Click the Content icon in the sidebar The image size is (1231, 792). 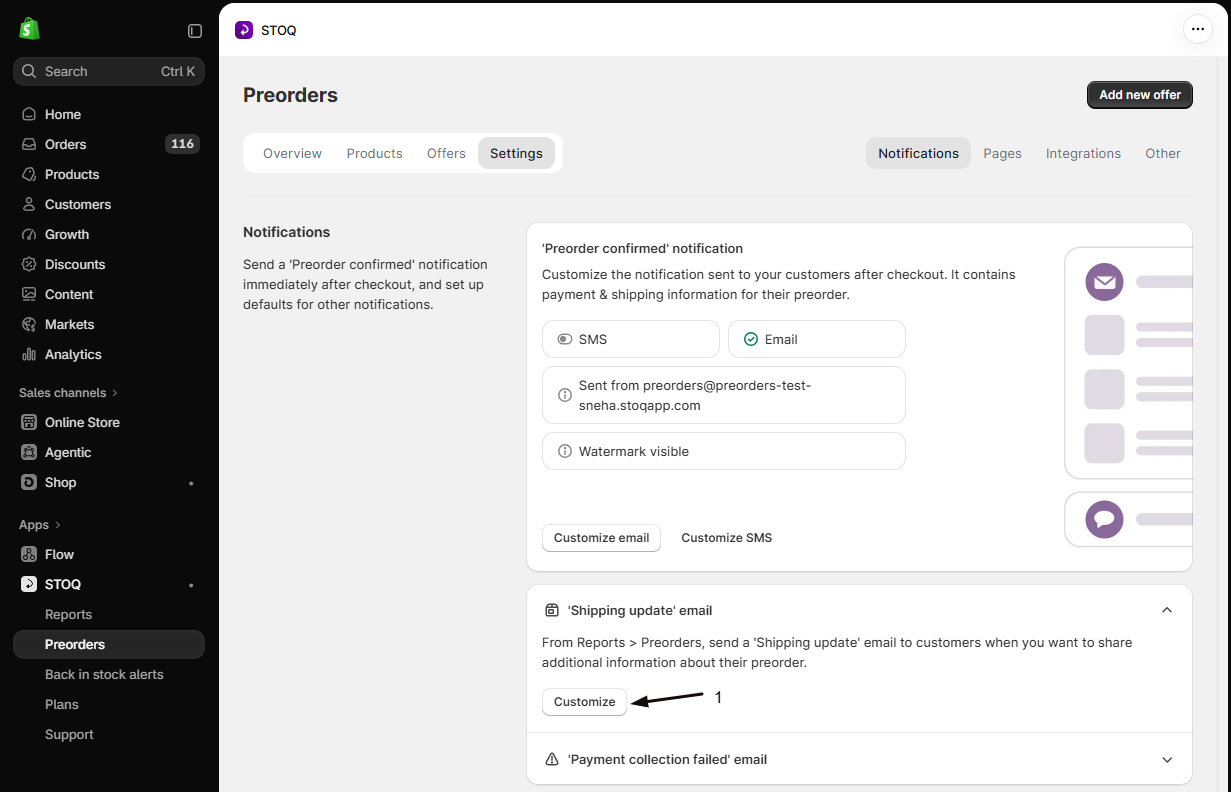click(29, 294)
